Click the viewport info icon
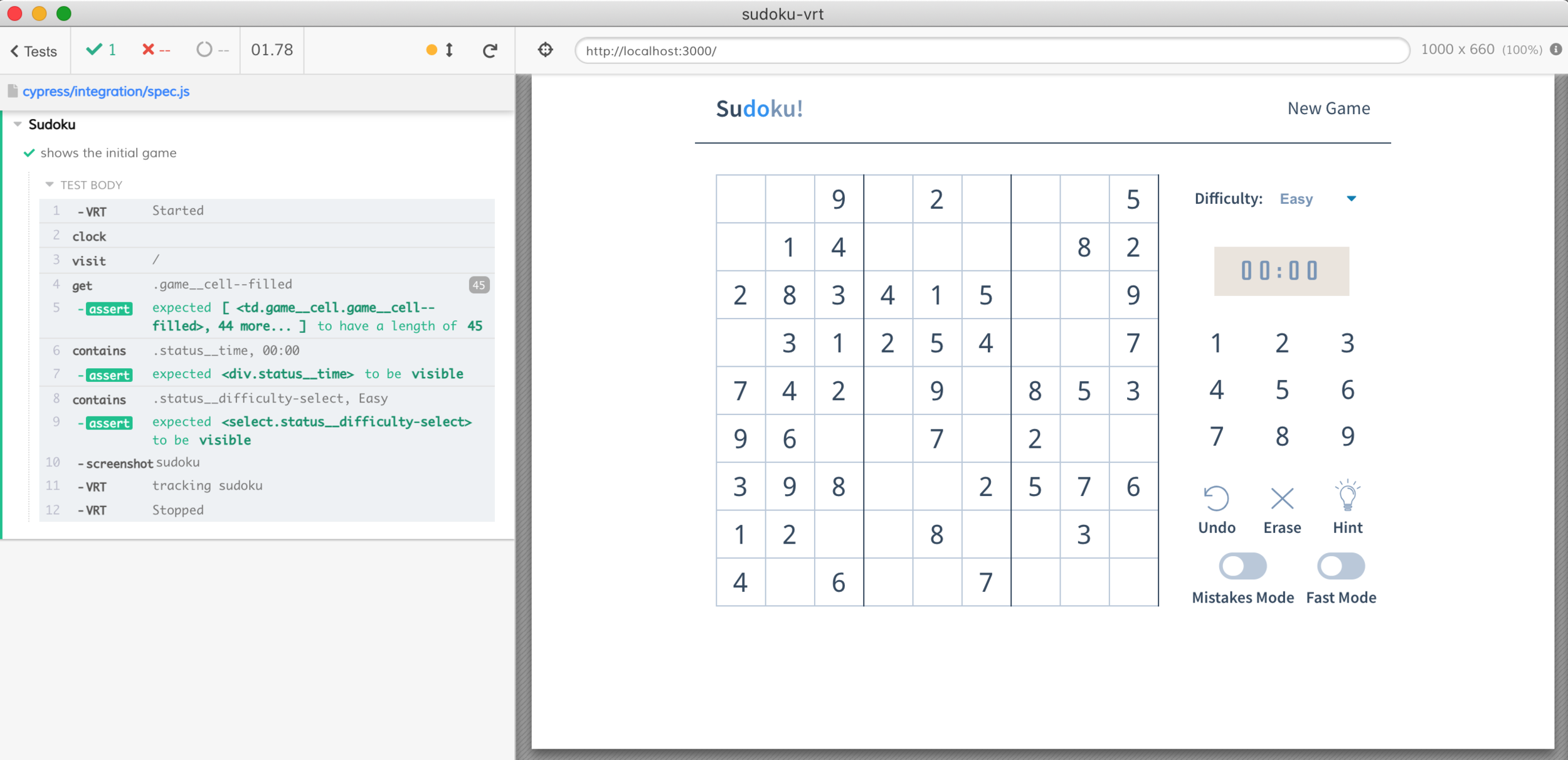The image size is (1568, 760). (1556, 50)
